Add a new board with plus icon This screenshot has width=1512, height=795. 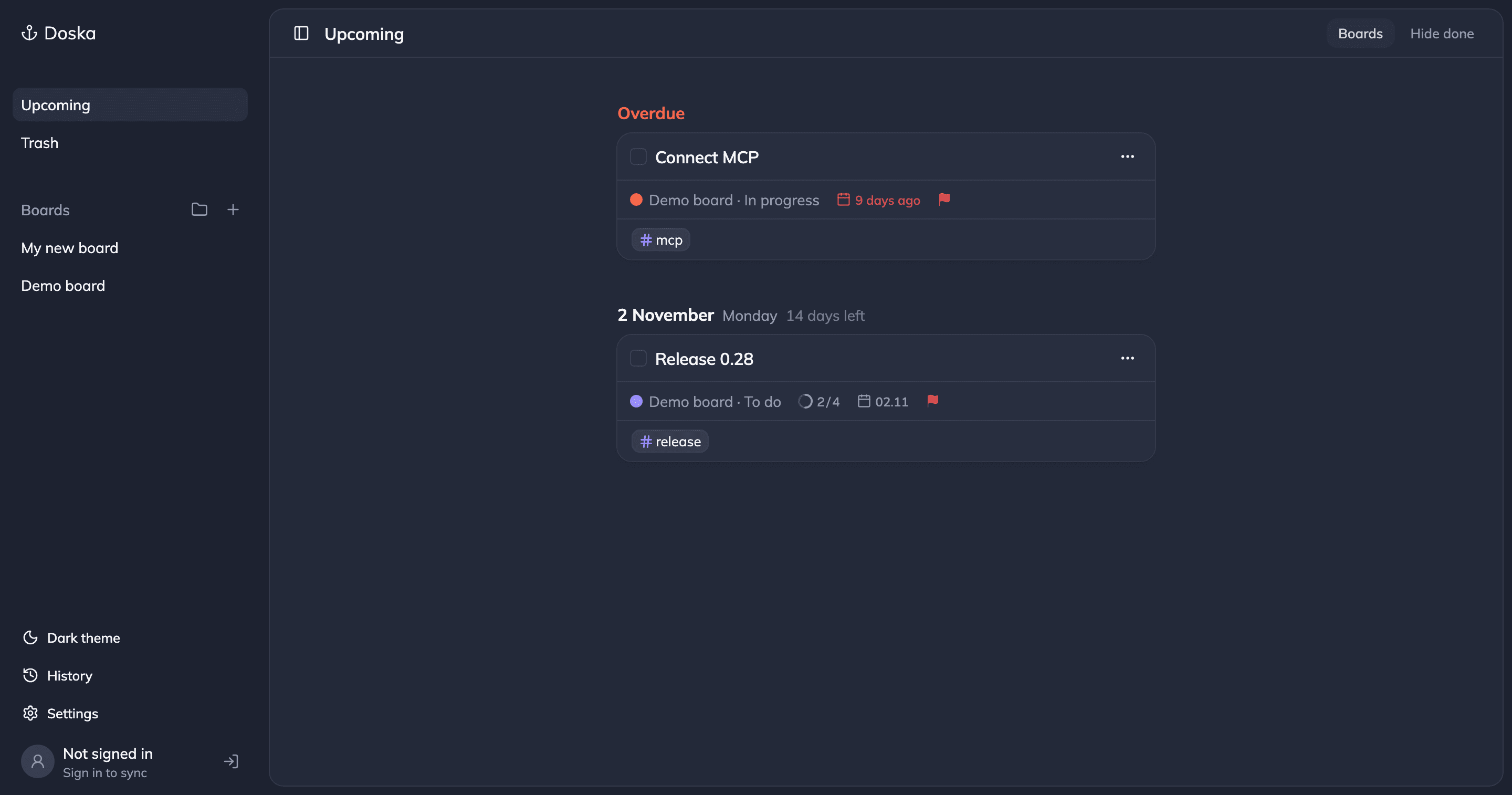233,210
